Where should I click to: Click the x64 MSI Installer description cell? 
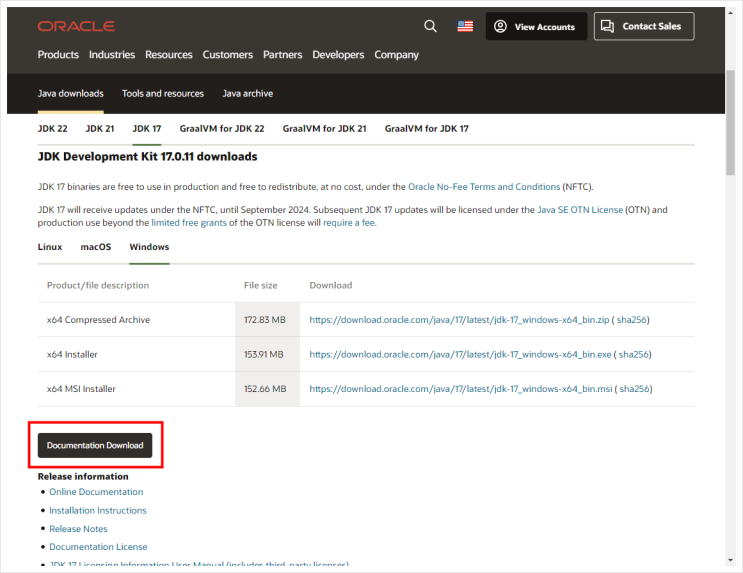pyautogui.click(x=136, y=389)
